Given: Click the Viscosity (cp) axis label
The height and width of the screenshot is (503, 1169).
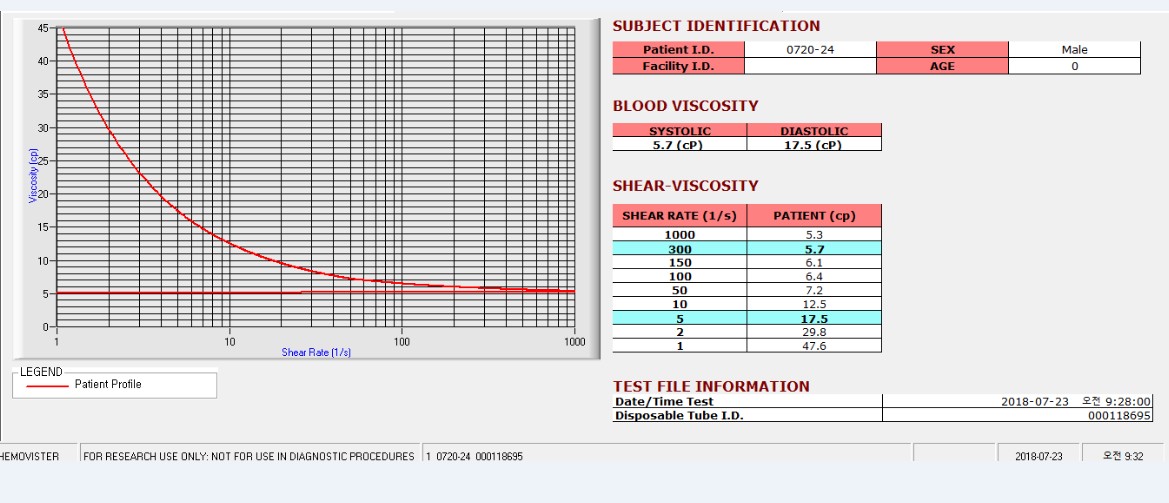Looking at the screenshot, I should coord(33,175).
